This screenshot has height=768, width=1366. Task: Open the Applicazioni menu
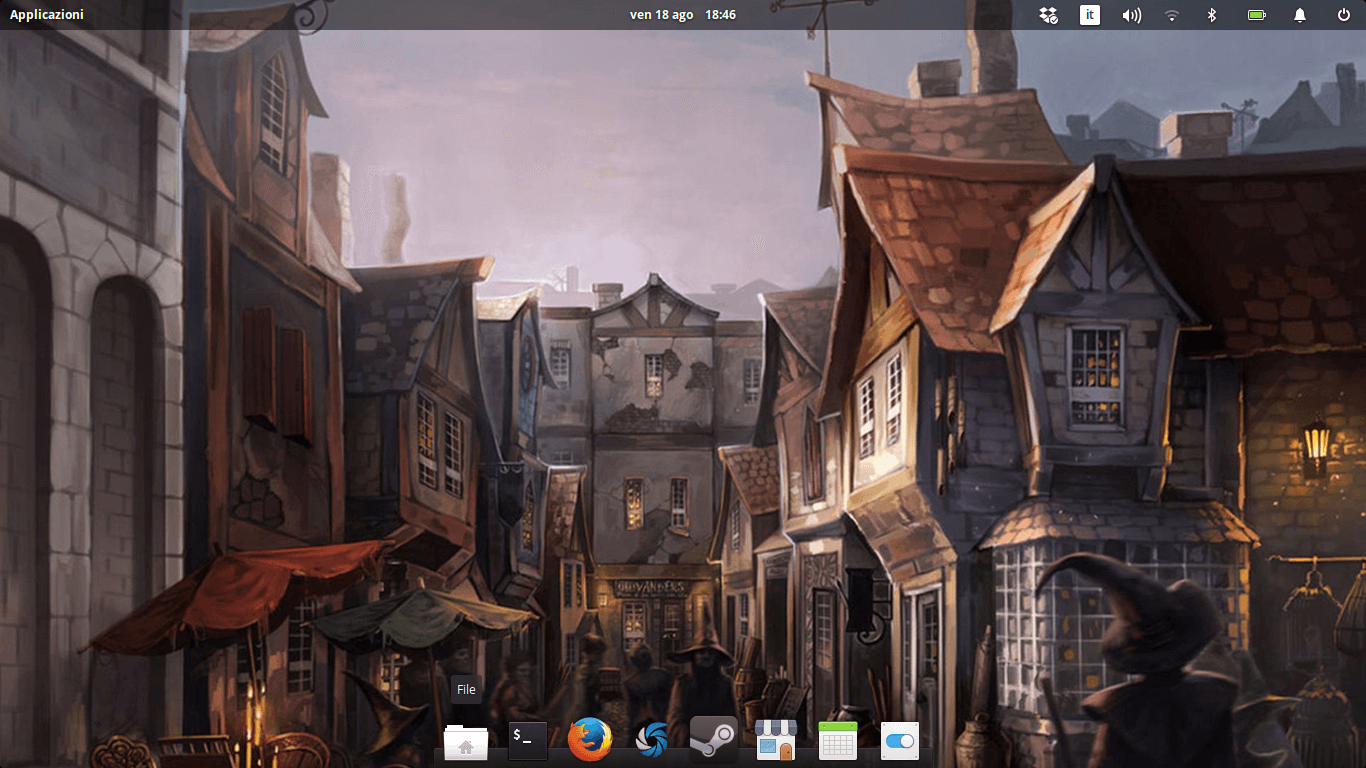coord(47,15)
